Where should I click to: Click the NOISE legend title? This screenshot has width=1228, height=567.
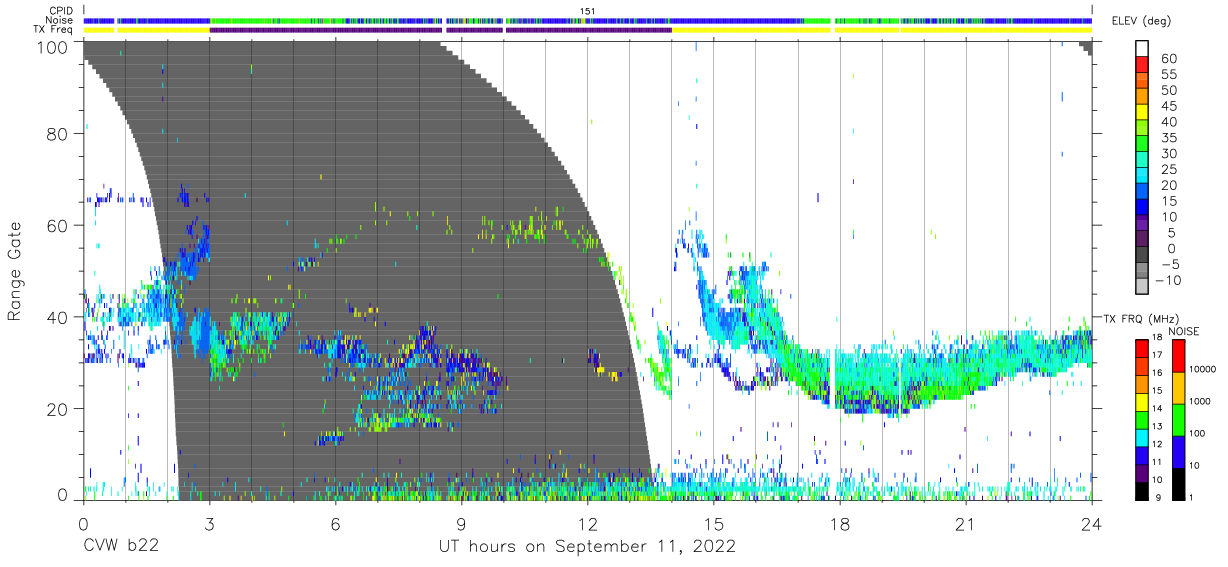point(1184,331)
